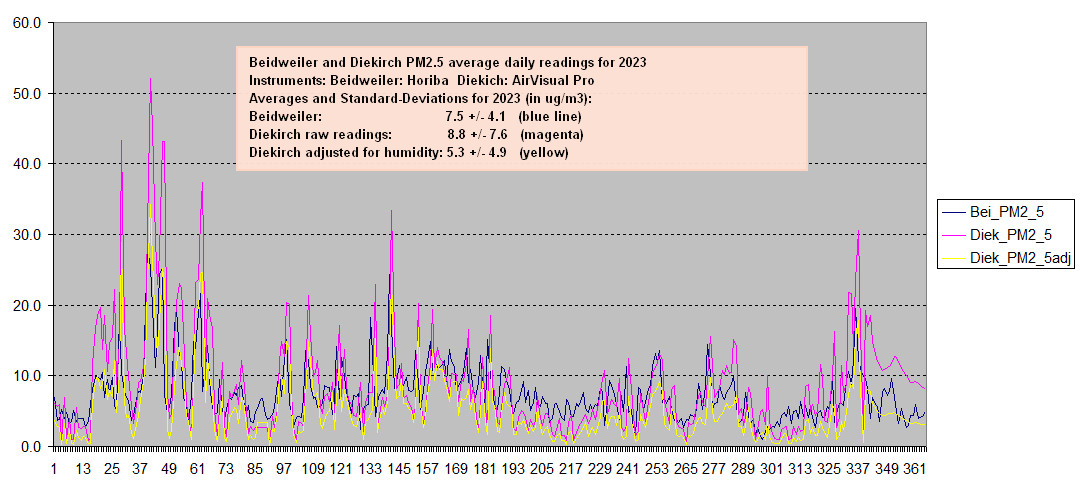Select x-axis label 181
Viewport: 1080px width, 494px height.
484,468
